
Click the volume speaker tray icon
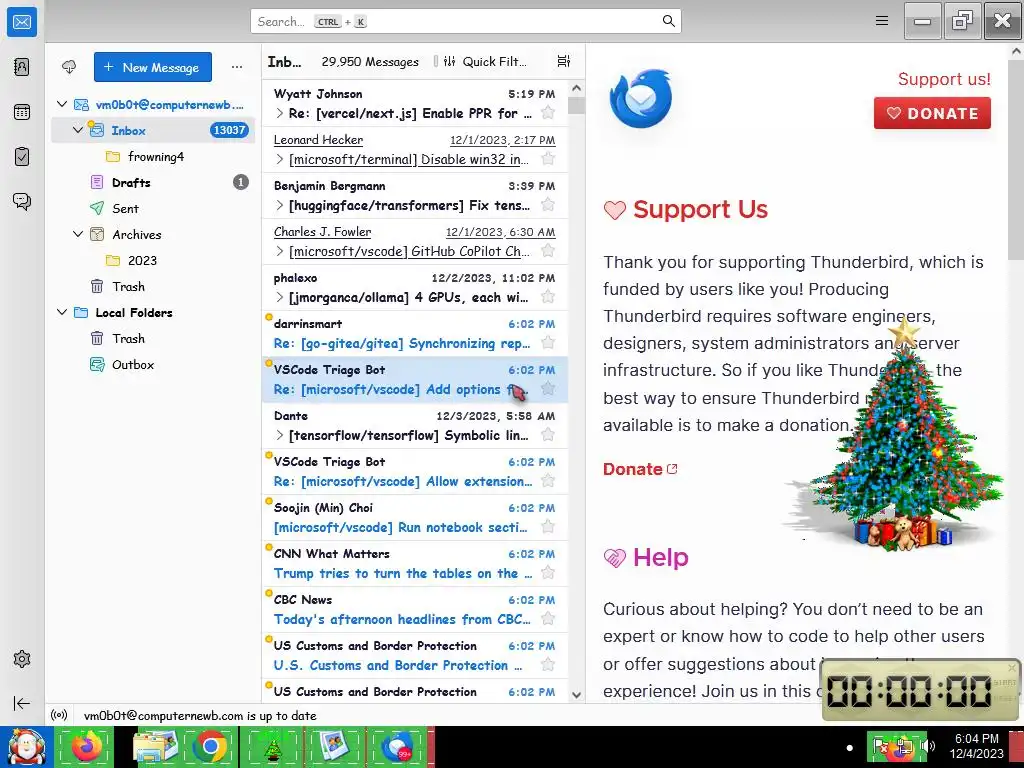coord(928,746)
